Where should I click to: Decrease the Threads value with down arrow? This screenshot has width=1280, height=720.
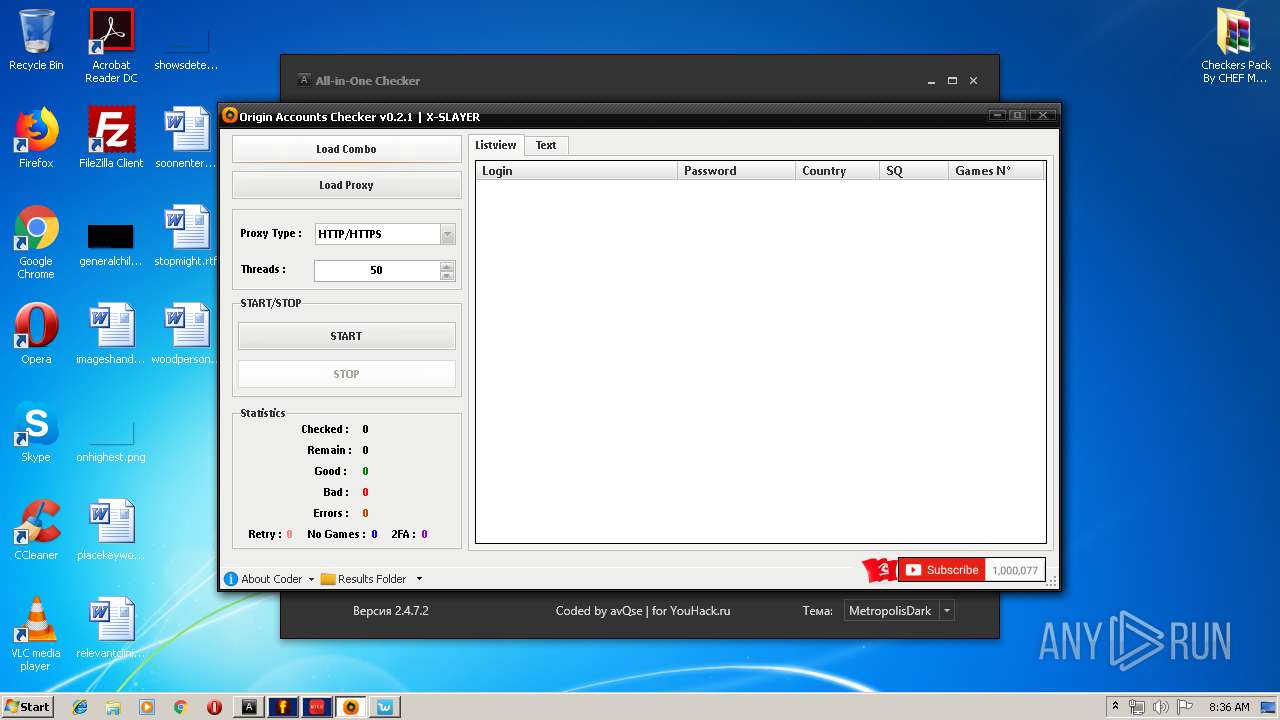(447, 275)
